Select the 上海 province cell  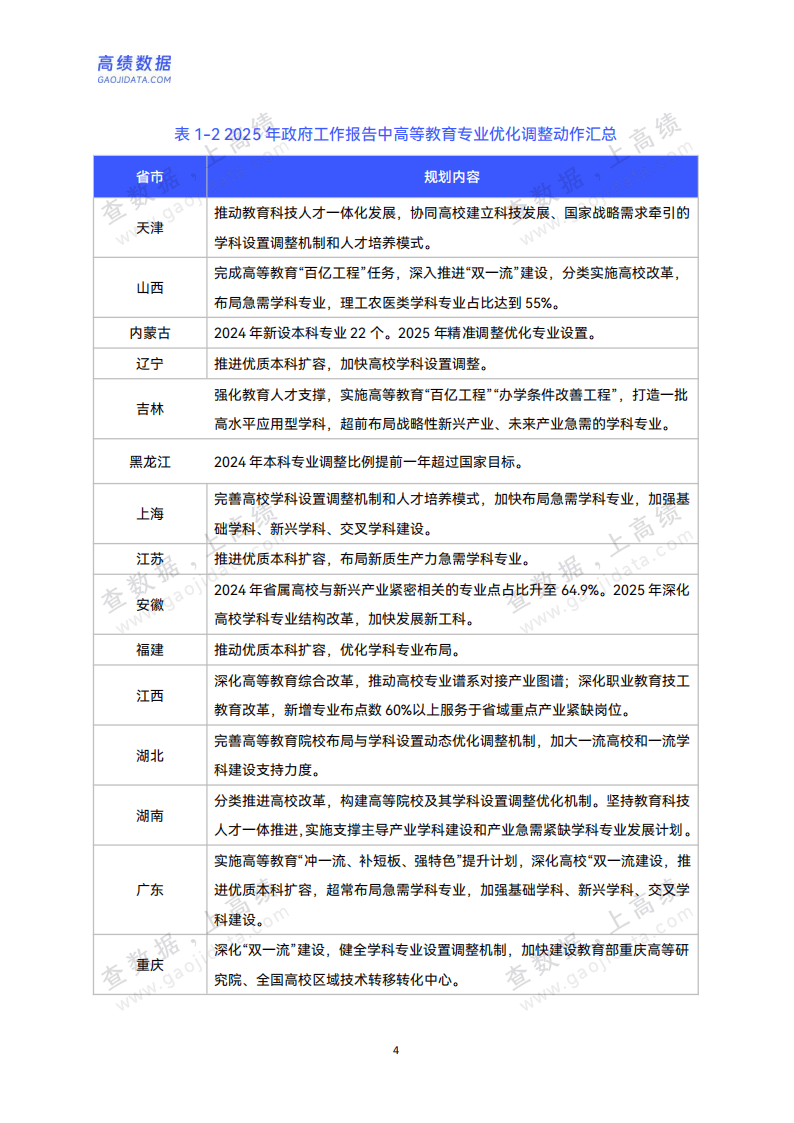tap(150, 514)
